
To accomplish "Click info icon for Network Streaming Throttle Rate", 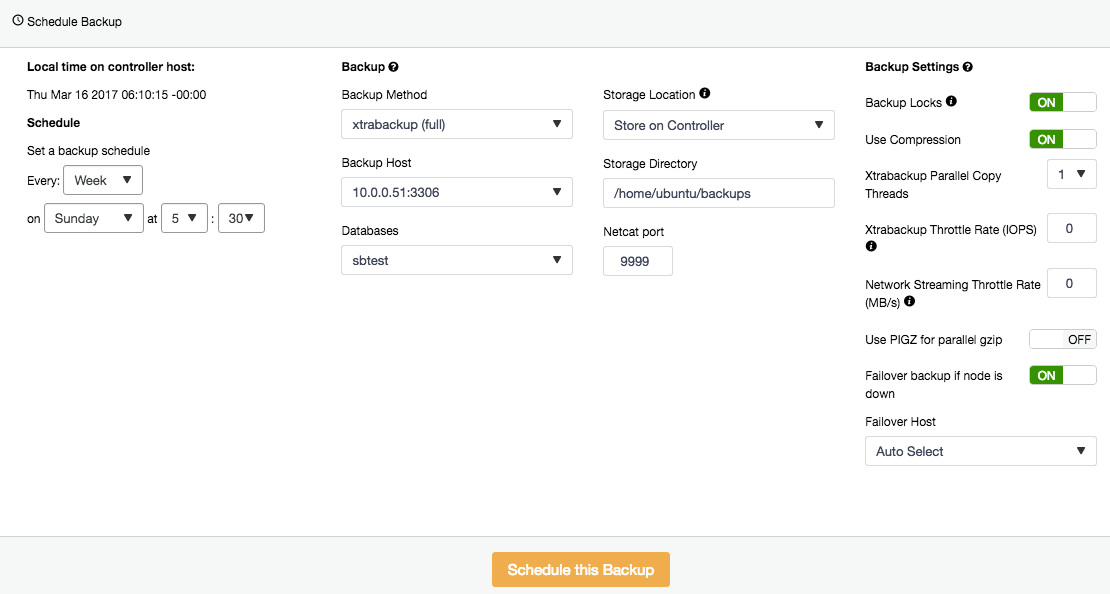I will 910,301.
